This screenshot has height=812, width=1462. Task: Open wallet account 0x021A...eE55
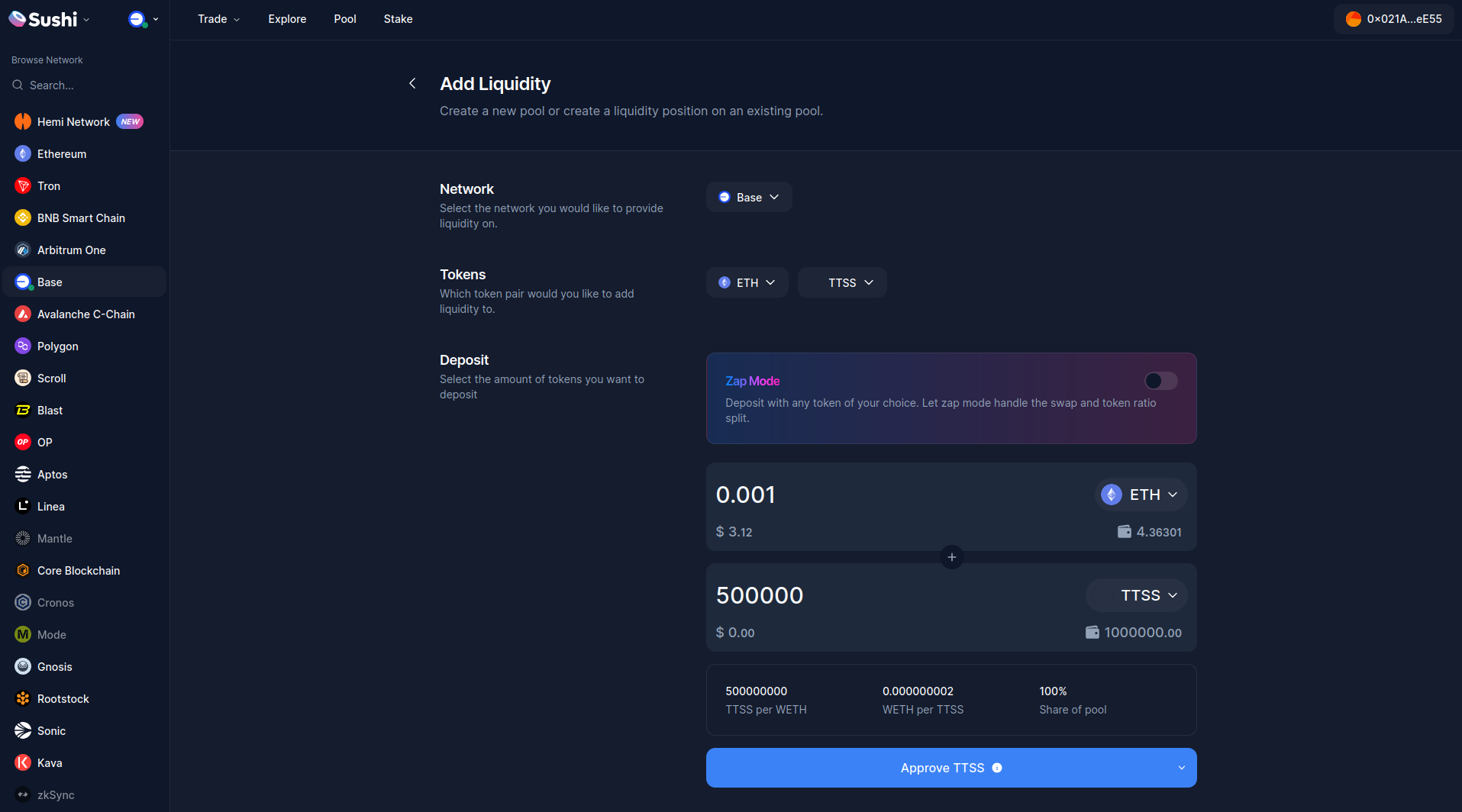pos(1394,19)
